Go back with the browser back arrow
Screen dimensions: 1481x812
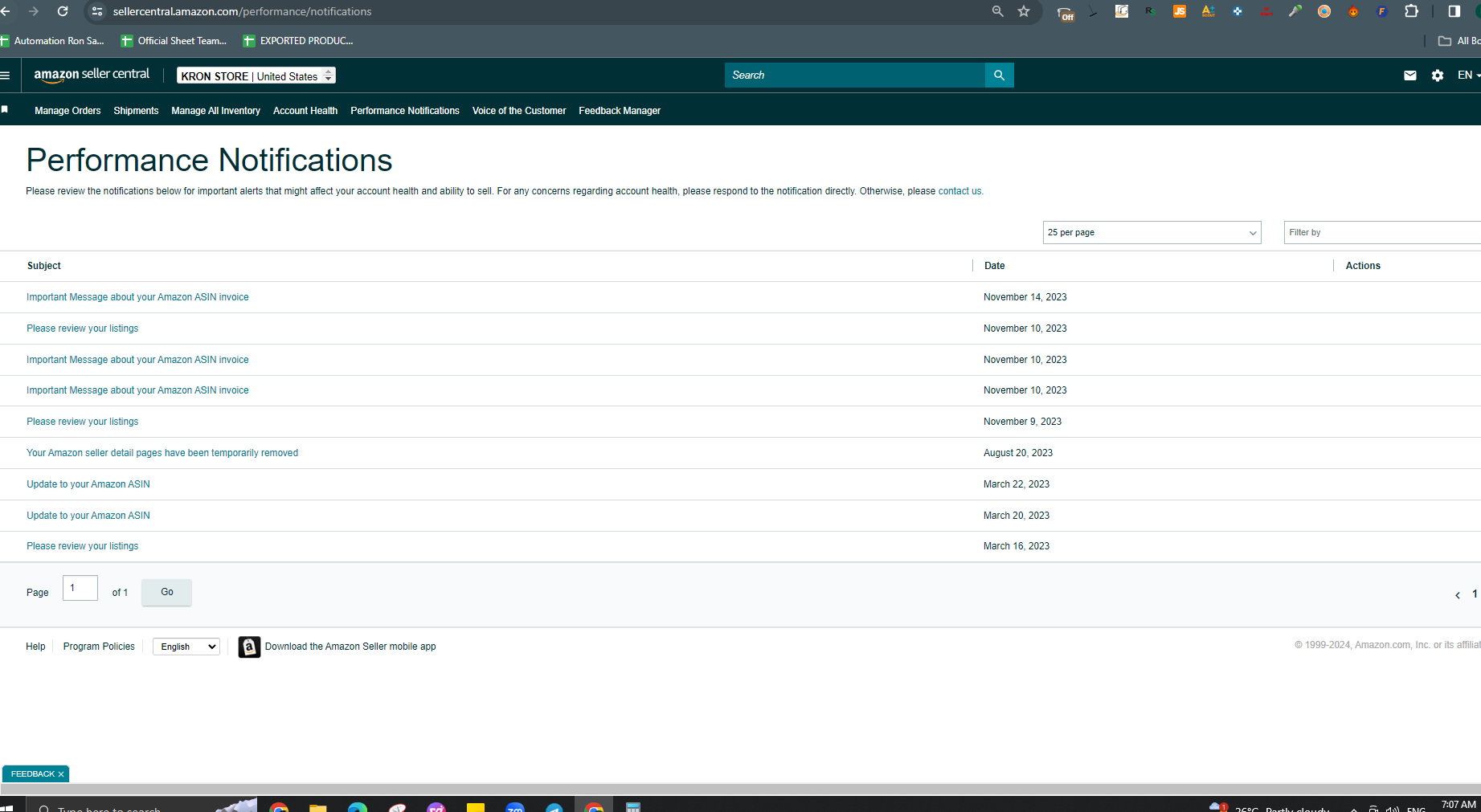coord(6,11)
